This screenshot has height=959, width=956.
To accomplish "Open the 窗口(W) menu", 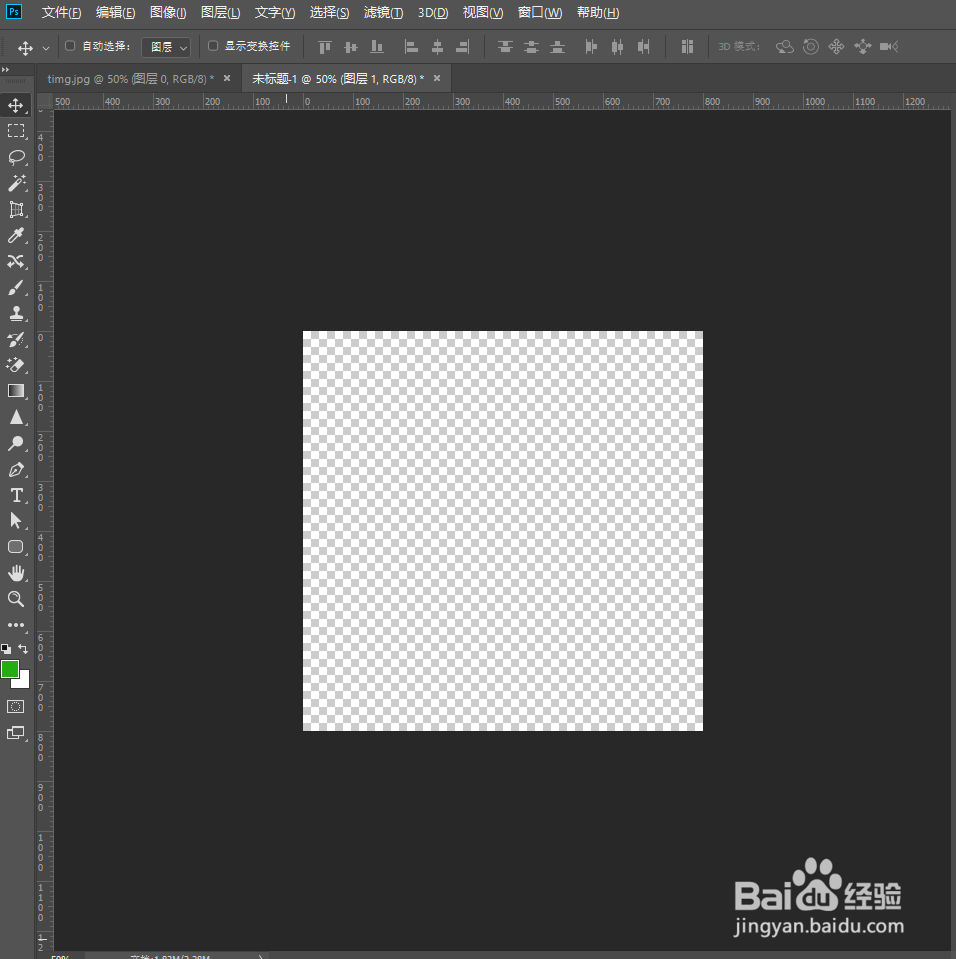I will [x=540, y=13].
